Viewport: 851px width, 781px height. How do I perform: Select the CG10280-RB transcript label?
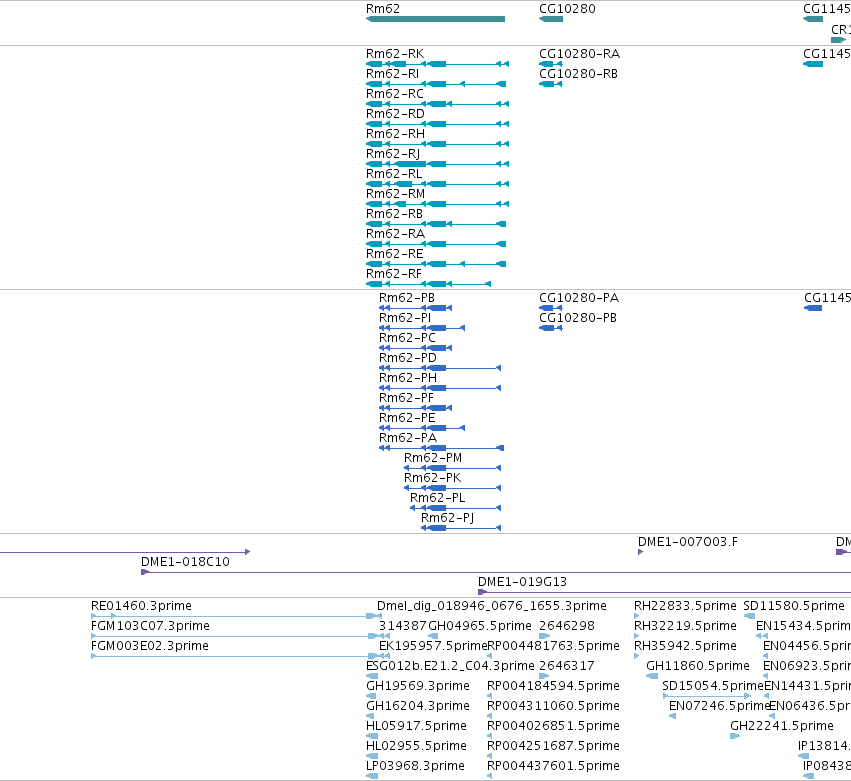(578, 74)
